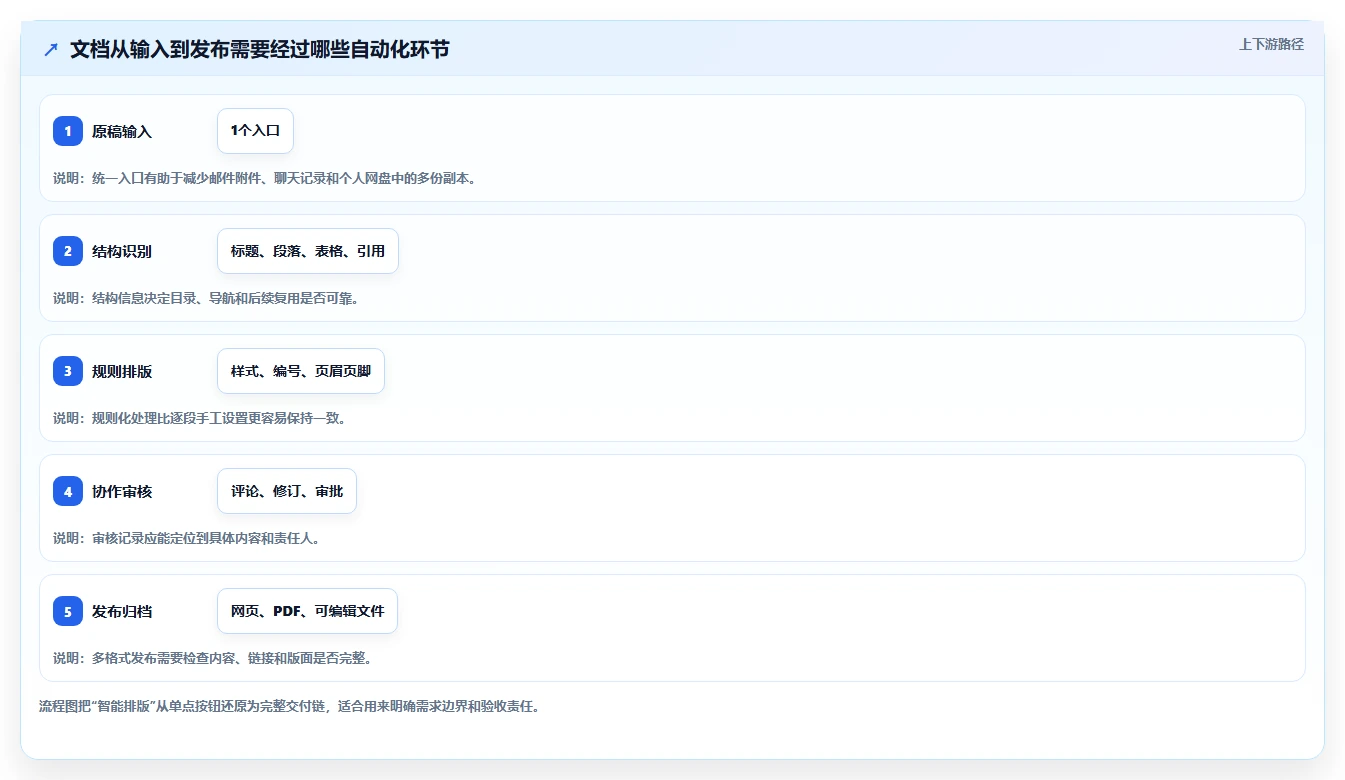Click the arrow icon beside the header title
The height and width of the screenshot is (780, 1345).
[51, 49]
